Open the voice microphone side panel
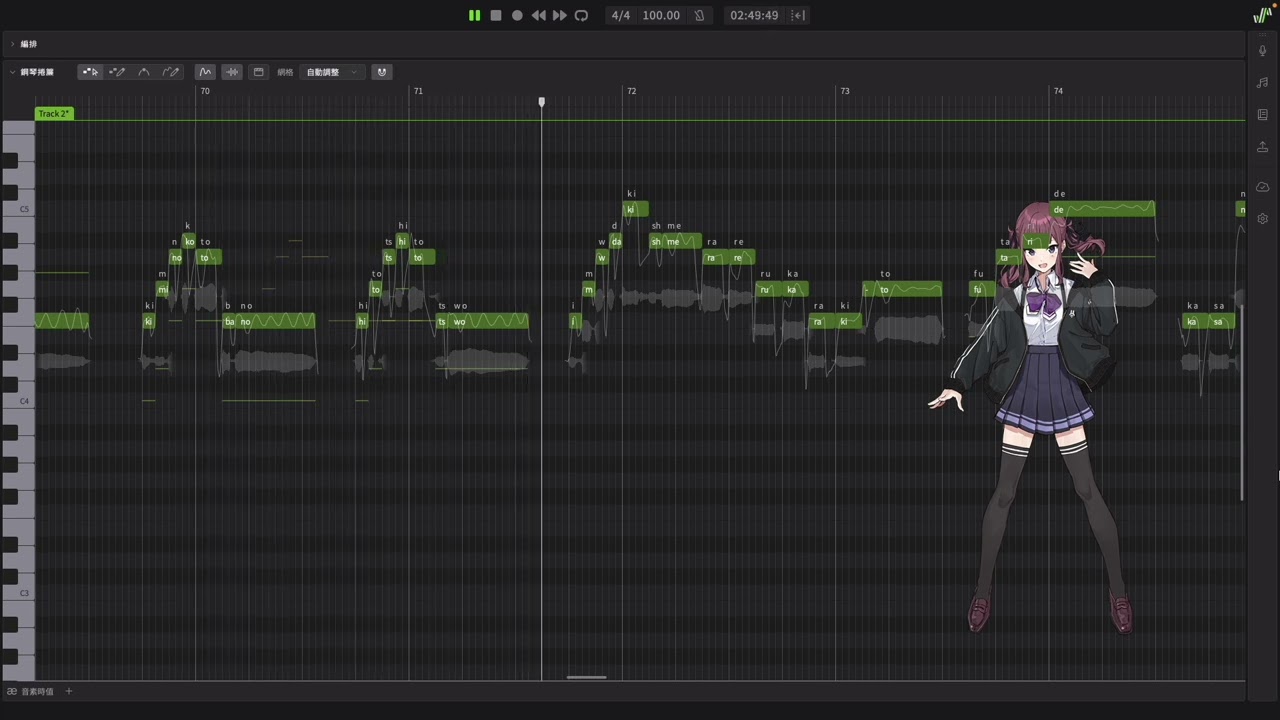Viewport: 1280px width, 720px height. click(x=1263, y=50)
